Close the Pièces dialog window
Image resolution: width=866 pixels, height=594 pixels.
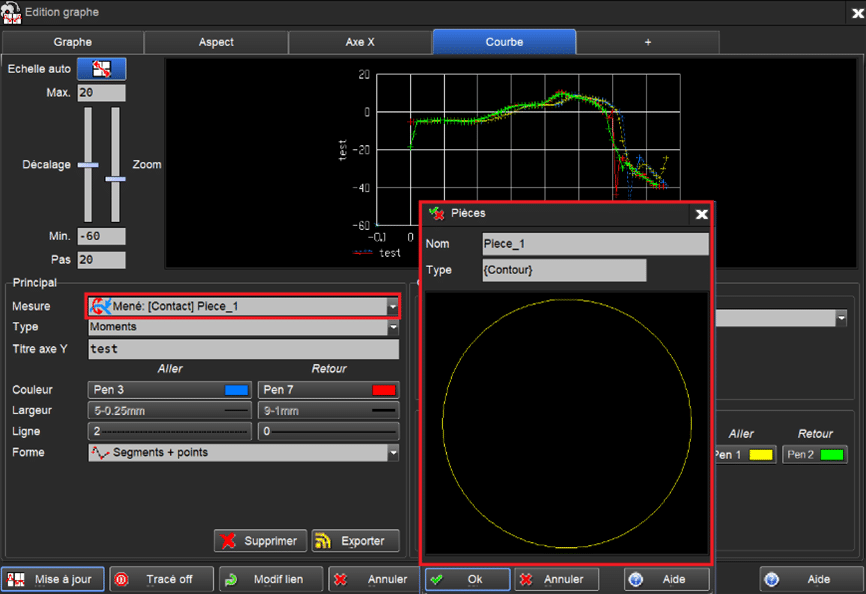[701, 214]
